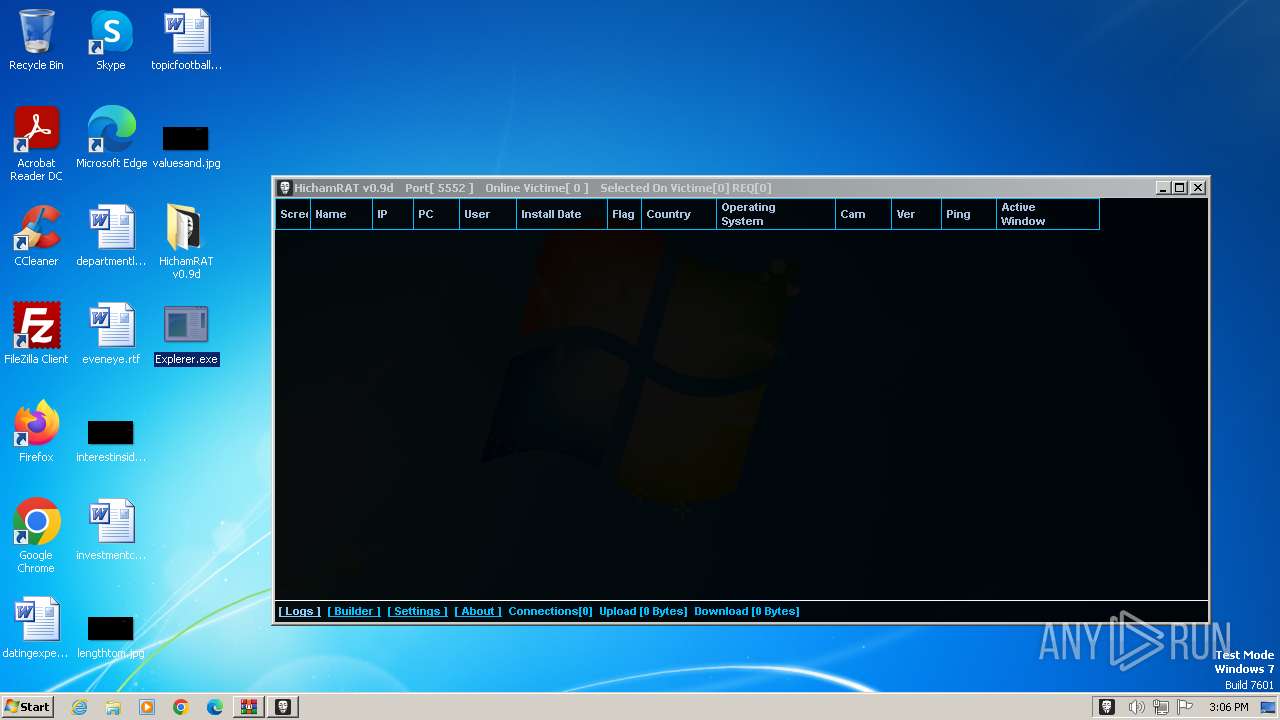Viewport: 1280px width, 720px height.
Task: Sort by the Screen column header
Action: click(293, 214)
